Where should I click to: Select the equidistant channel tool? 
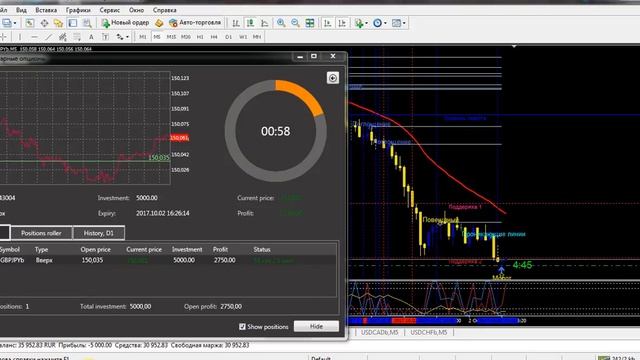[x=62, y=37]
